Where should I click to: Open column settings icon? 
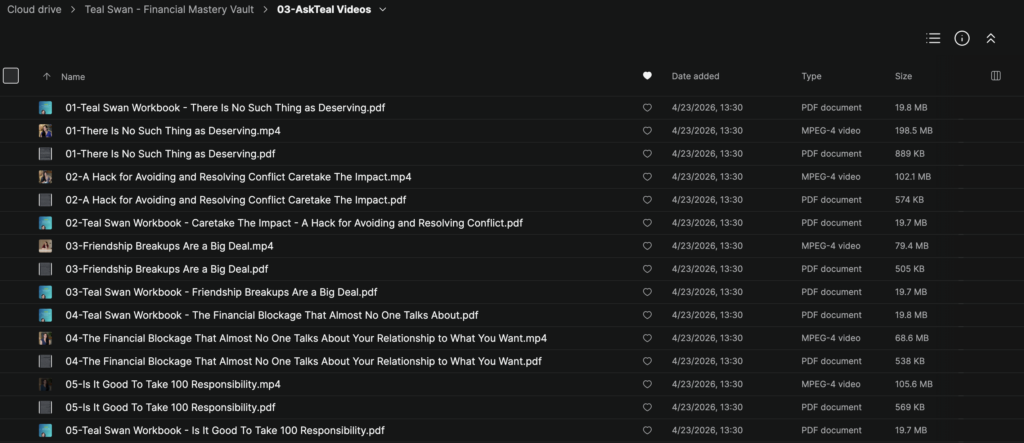coord(996,76)
